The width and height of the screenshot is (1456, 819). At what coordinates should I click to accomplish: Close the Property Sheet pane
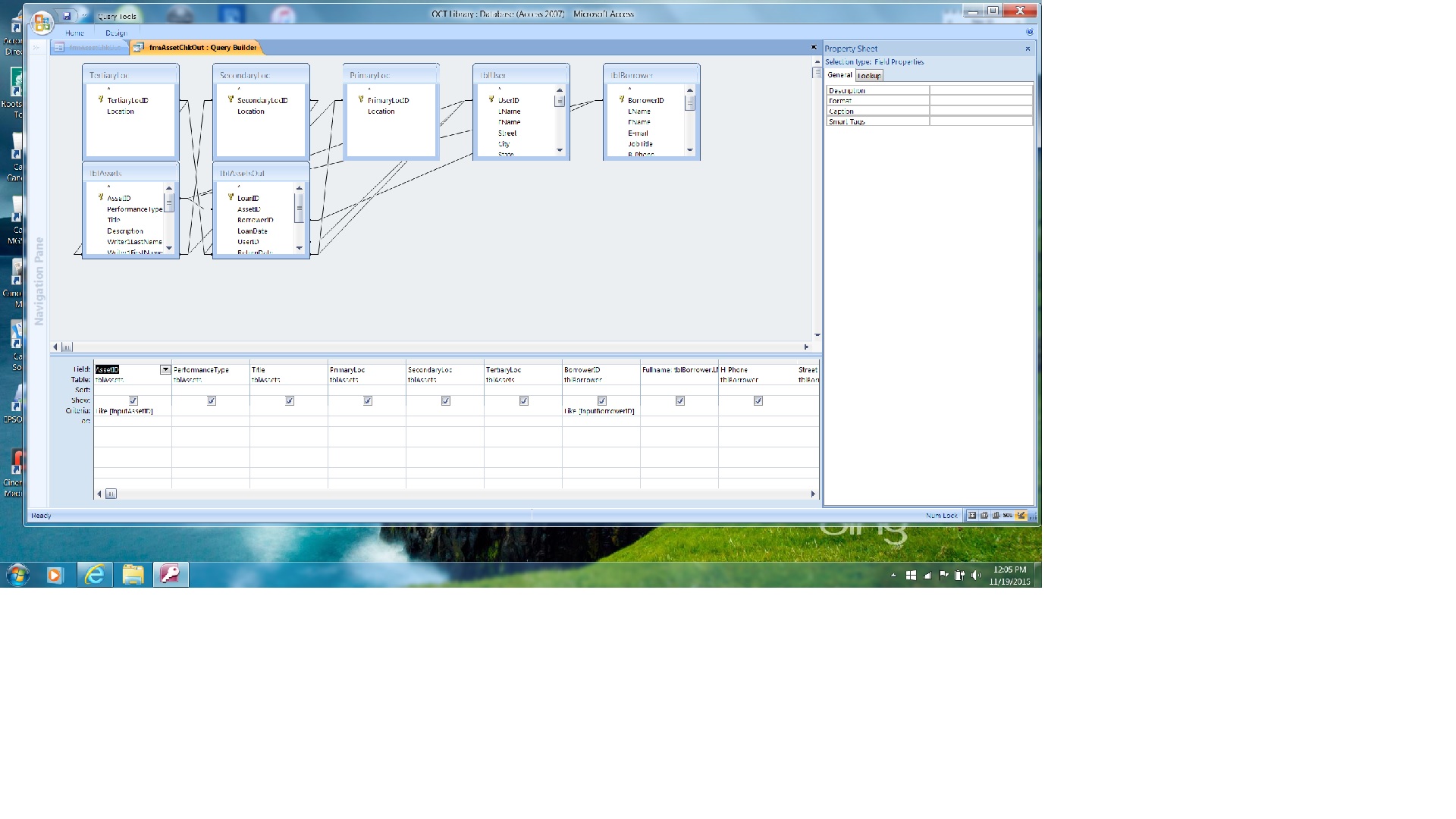pos(1028,49)
